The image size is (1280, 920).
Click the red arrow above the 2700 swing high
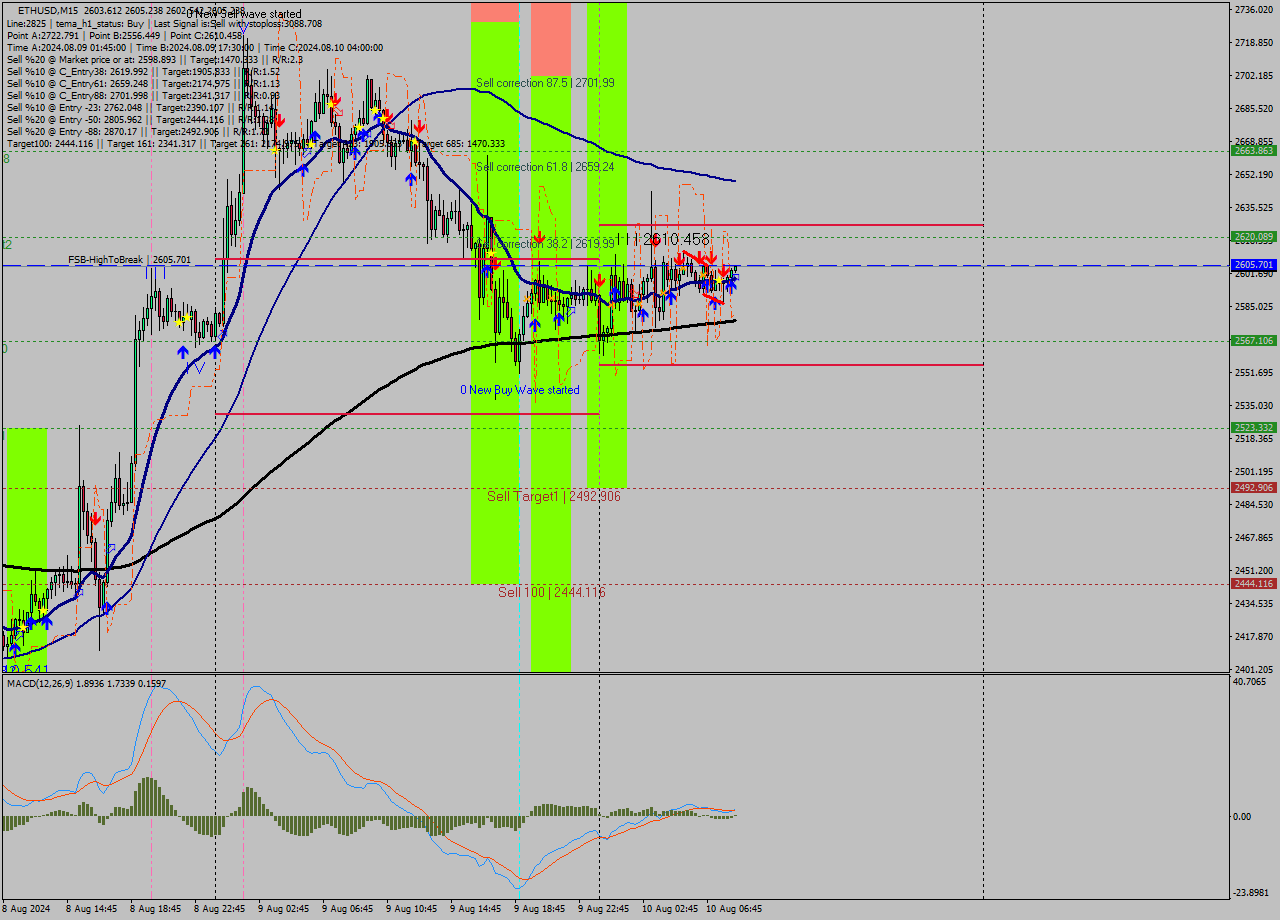tap(419, 125)
